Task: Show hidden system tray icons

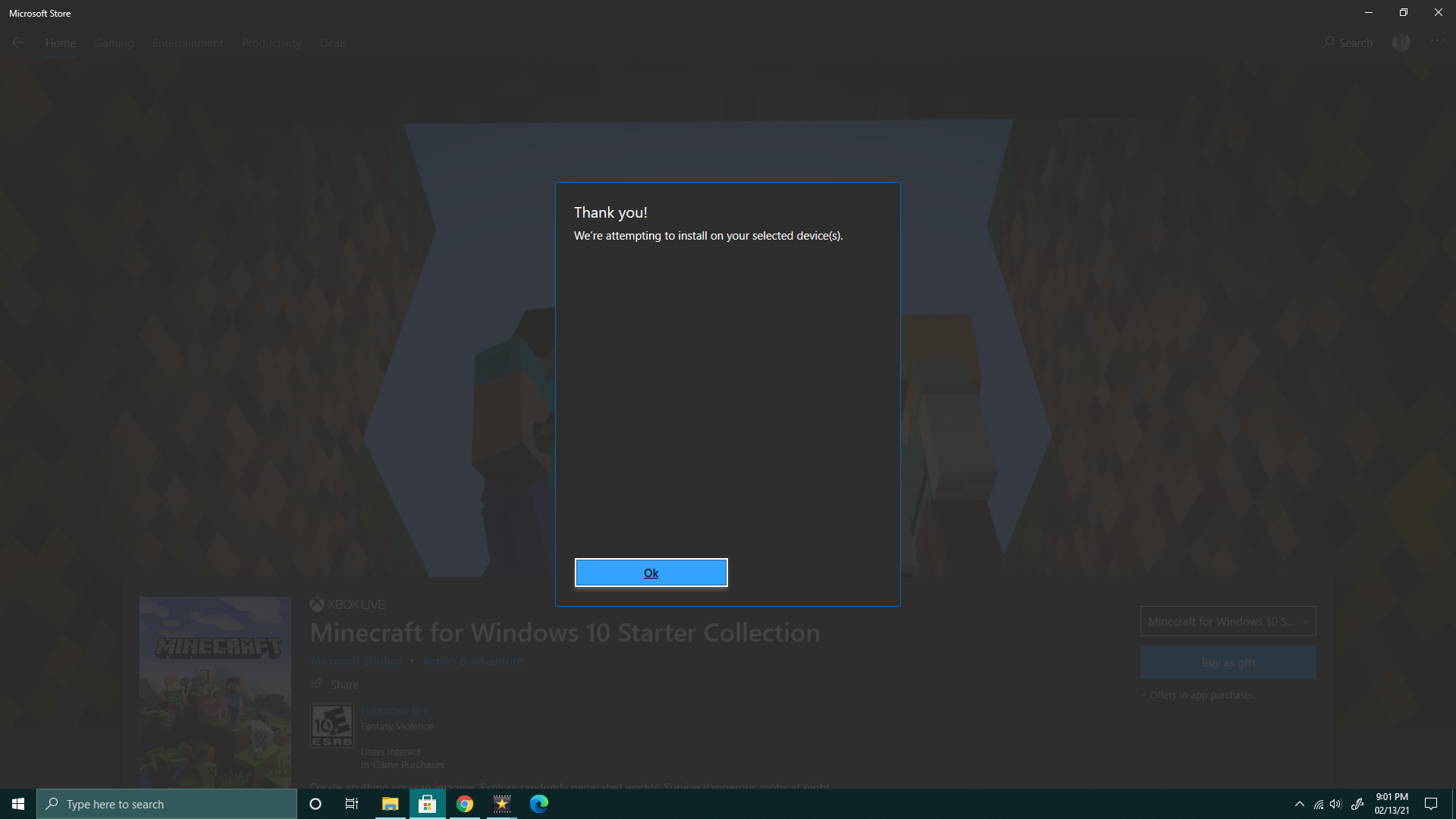Action: point(1300,804)
